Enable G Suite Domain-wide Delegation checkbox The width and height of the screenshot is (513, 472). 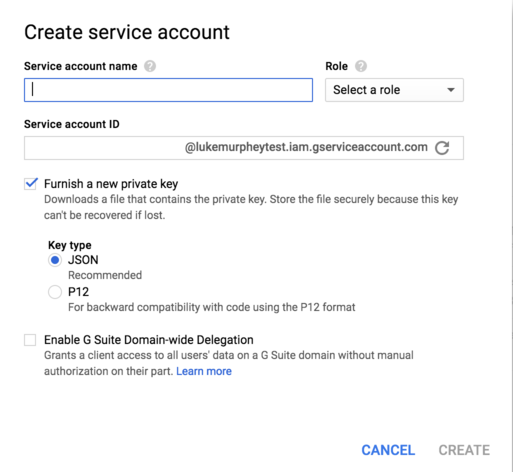30,340
